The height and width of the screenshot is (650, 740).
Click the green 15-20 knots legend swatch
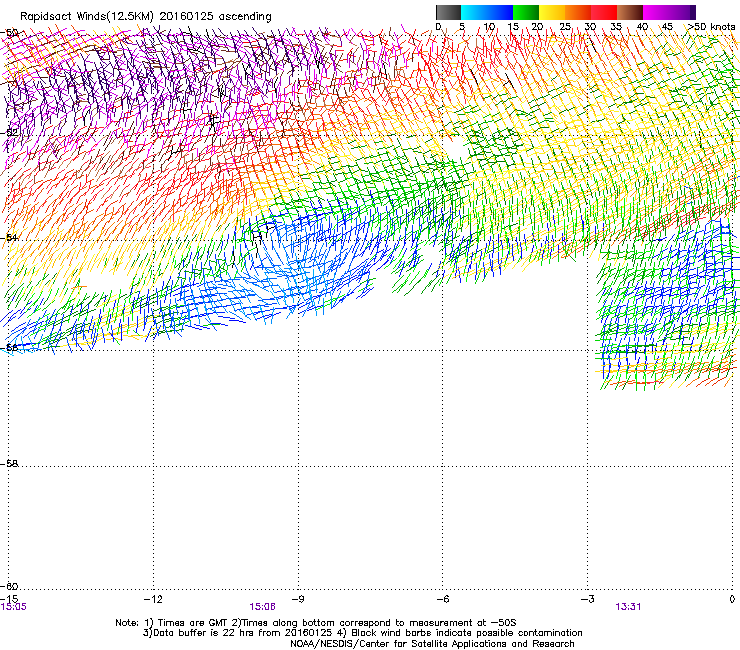(526, 12)
